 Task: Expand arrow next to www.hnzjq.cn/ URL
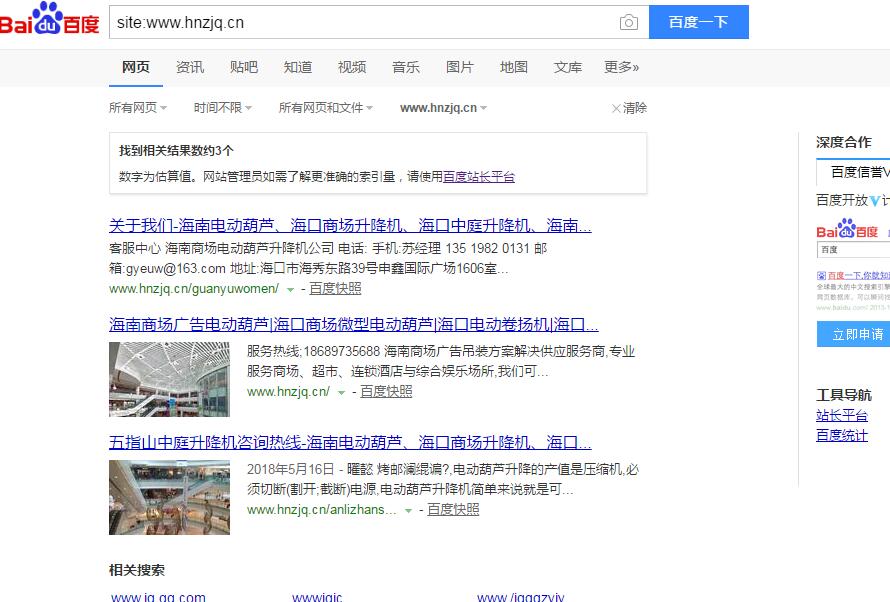(341, 392)
